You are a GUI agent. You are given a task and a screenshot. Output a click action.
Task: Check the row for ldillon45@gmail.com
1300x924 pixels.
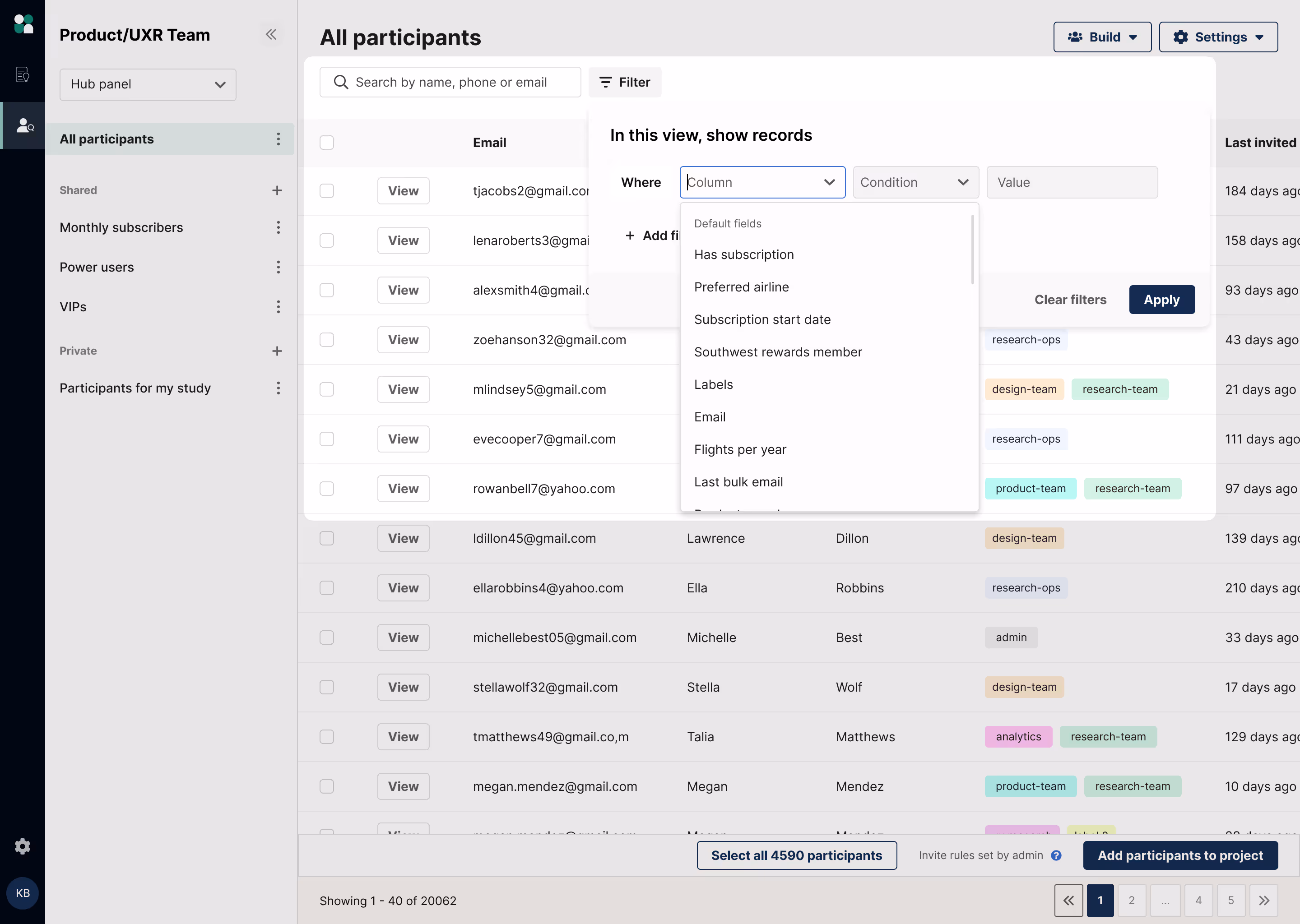pyautogui.click(x=327, y=538)
